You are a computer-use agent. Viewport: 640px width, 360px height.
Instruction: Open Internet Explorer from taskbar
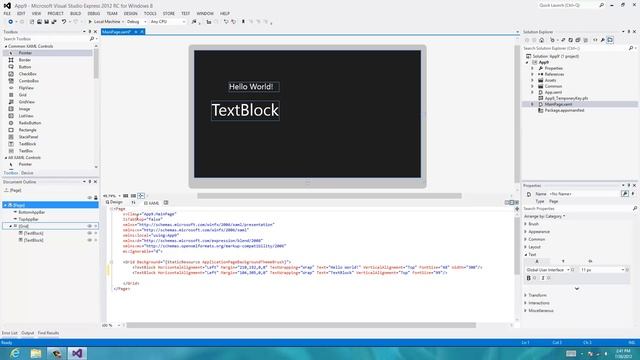(15, 353)
